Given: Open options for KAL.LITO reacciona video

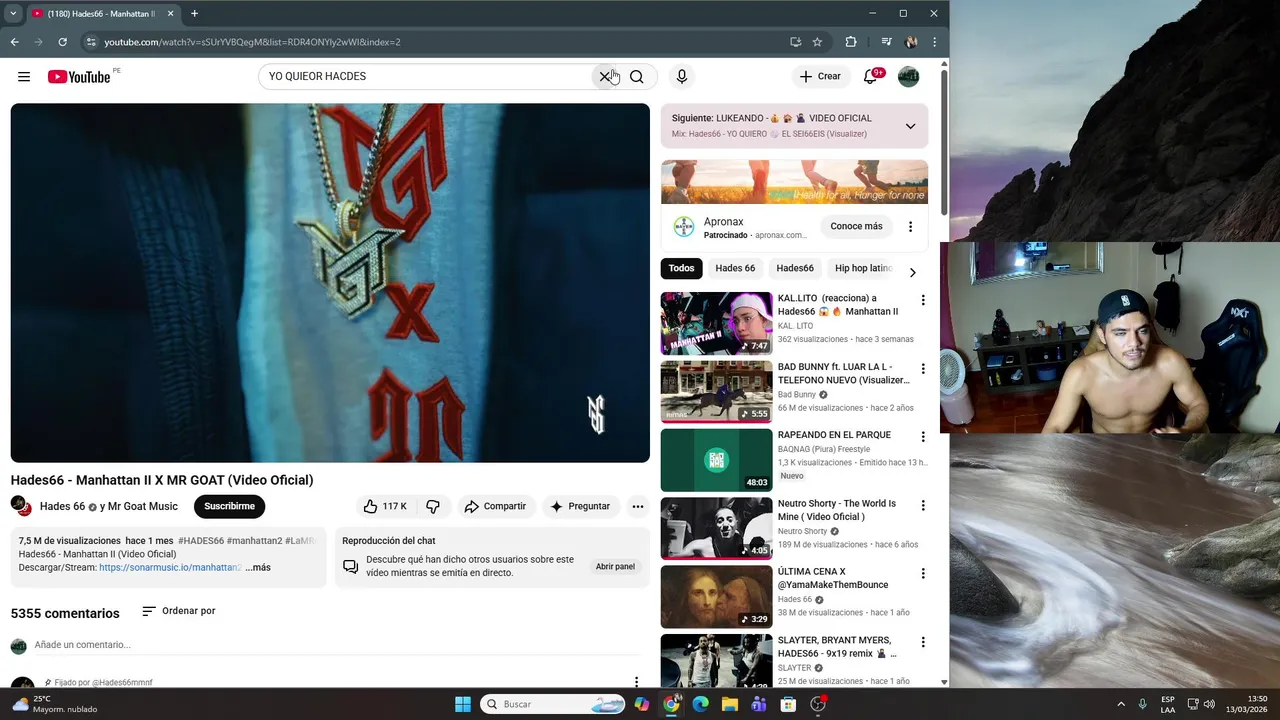Looking at the screenshot, I should coord(923,300).
